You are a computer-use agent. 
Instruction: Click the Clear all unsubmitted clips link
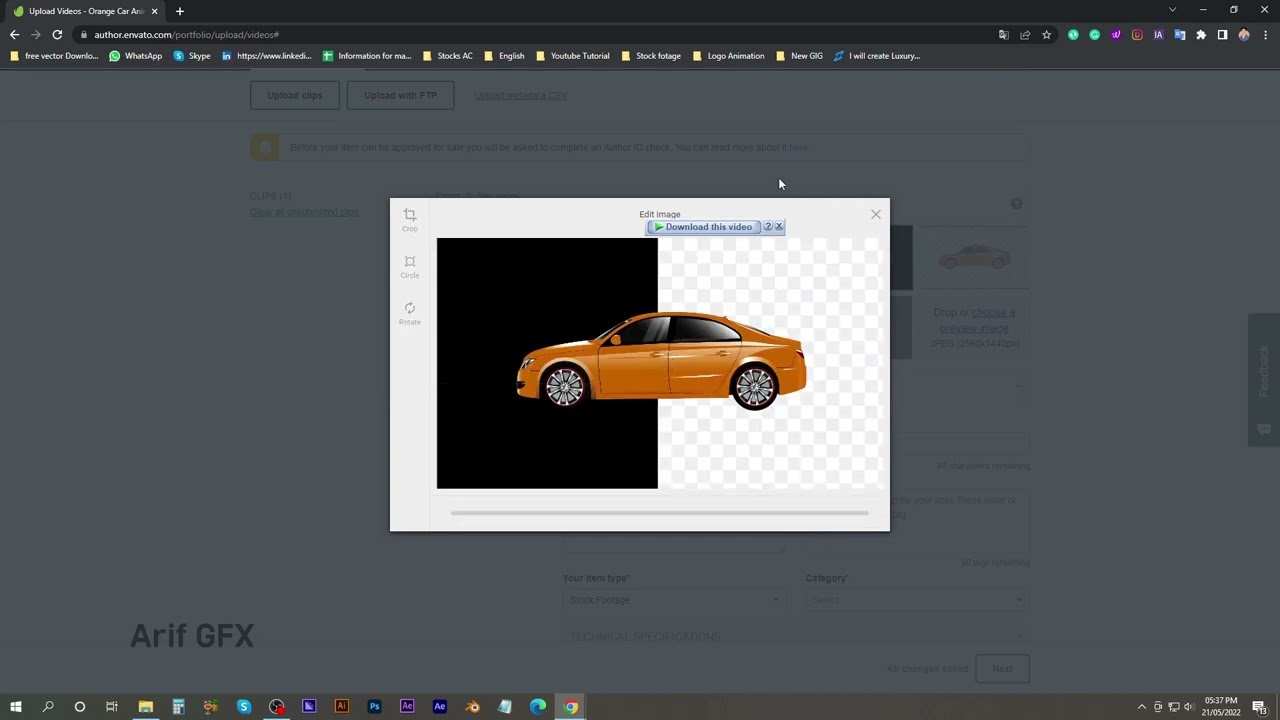coord(304,212)
